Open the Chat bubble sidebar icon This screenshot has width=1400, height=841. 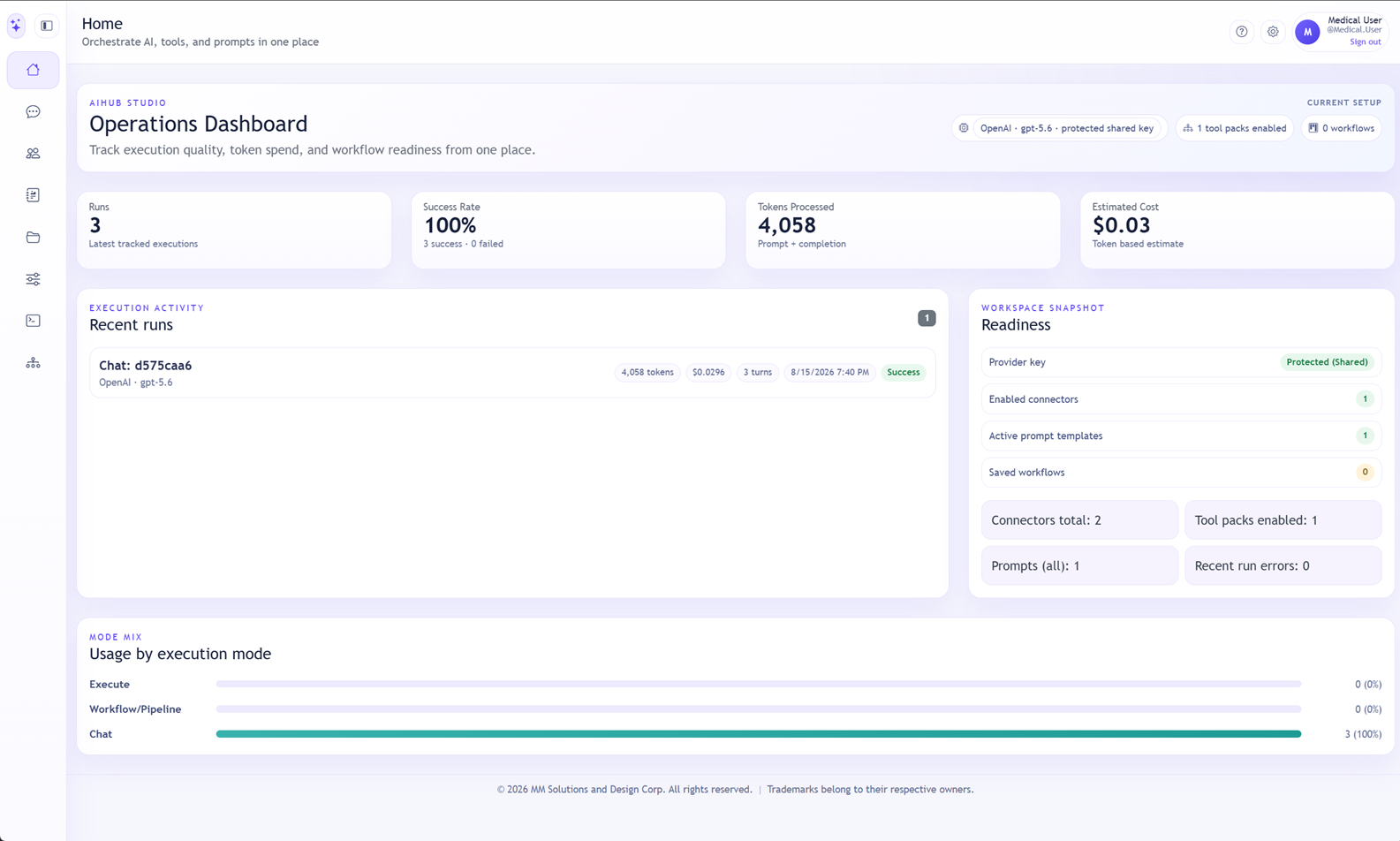coord(33,111)
